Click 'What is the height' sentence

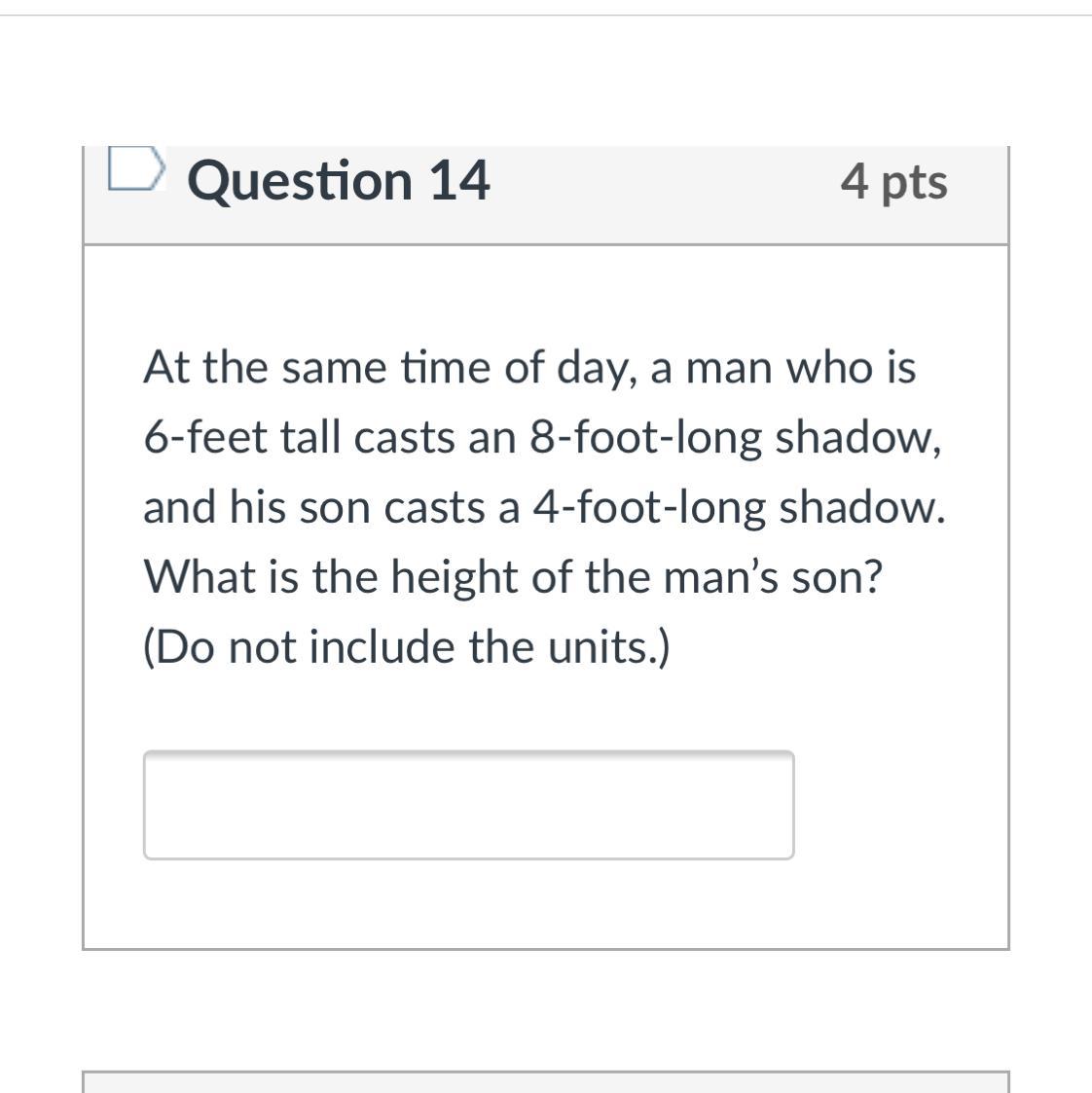(x=513, y=577)
